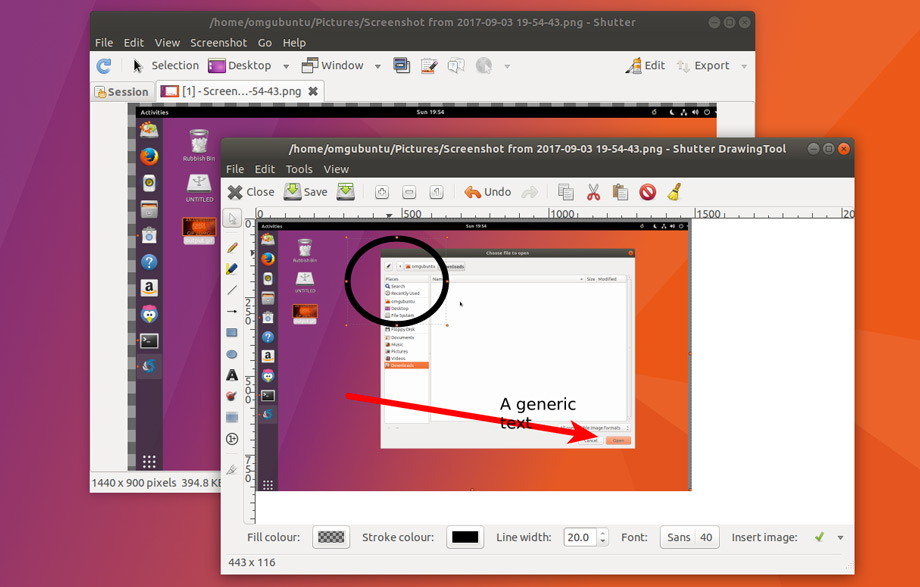Click the scissors cut icon
Viewport: 920px width, 587px height.
tap(593, 192)
